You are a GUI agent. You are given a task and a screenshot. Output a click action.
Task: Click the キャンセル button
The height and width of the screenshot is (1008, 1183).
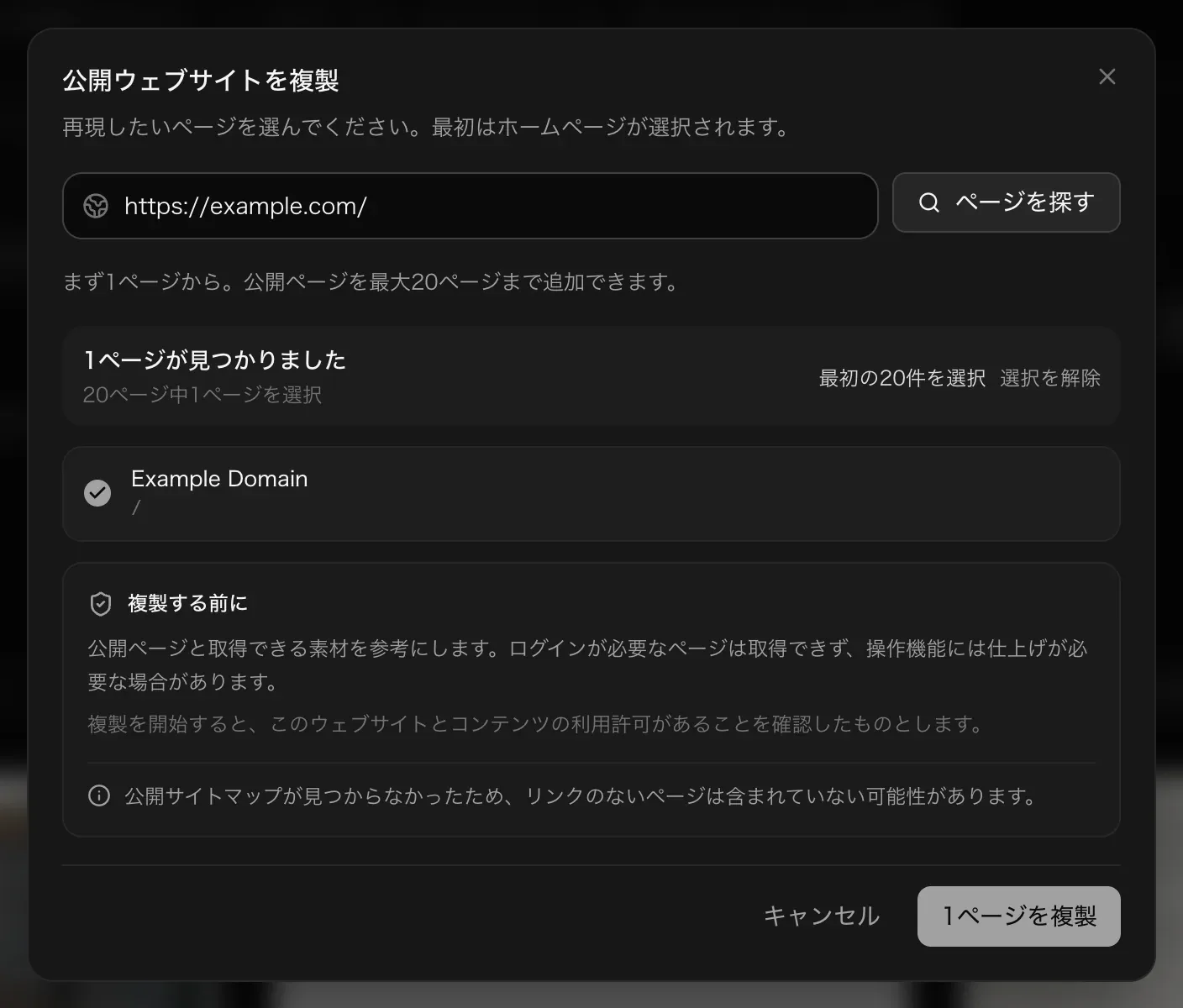(821, 916)
